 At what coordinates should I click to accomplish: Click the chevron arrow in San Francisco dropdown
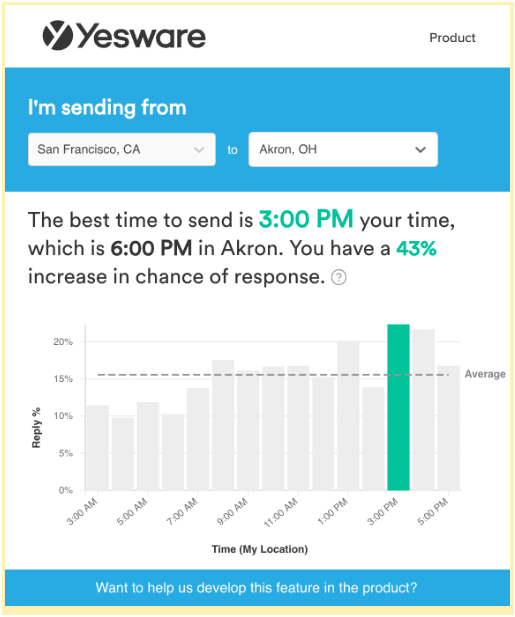[x=199, y=150]
